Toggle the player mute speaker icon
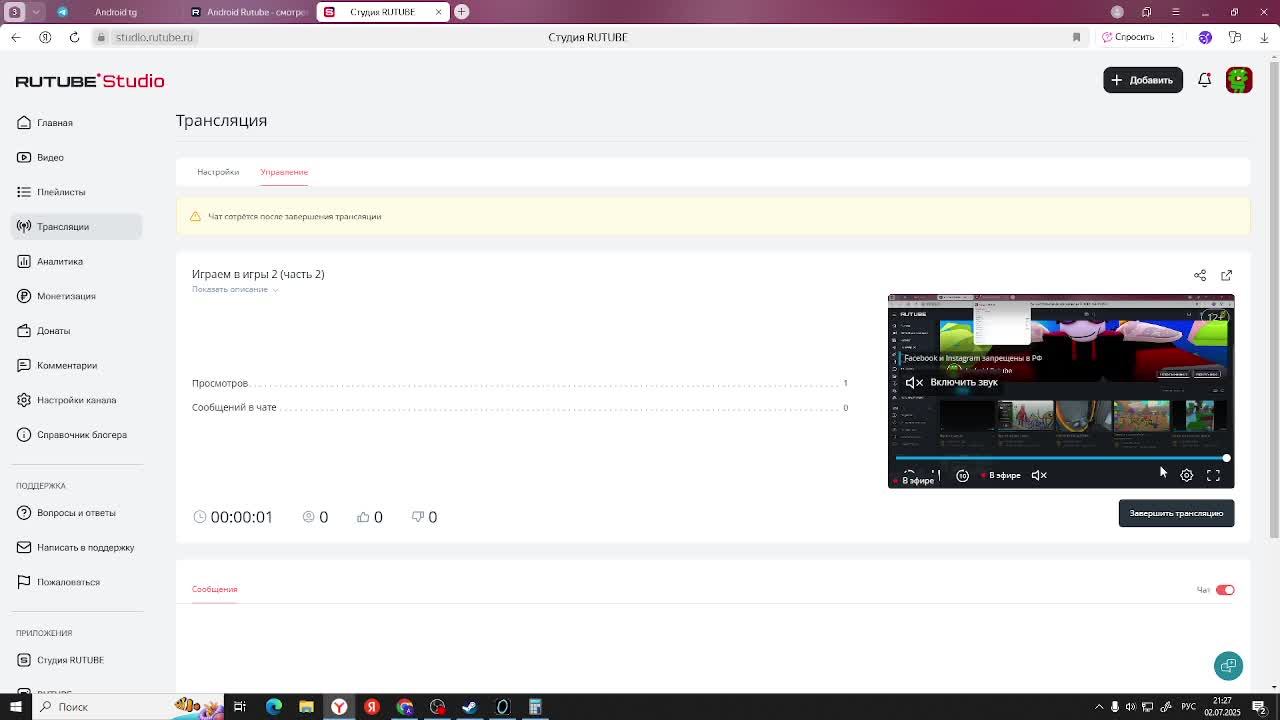 pos(1039,476)
